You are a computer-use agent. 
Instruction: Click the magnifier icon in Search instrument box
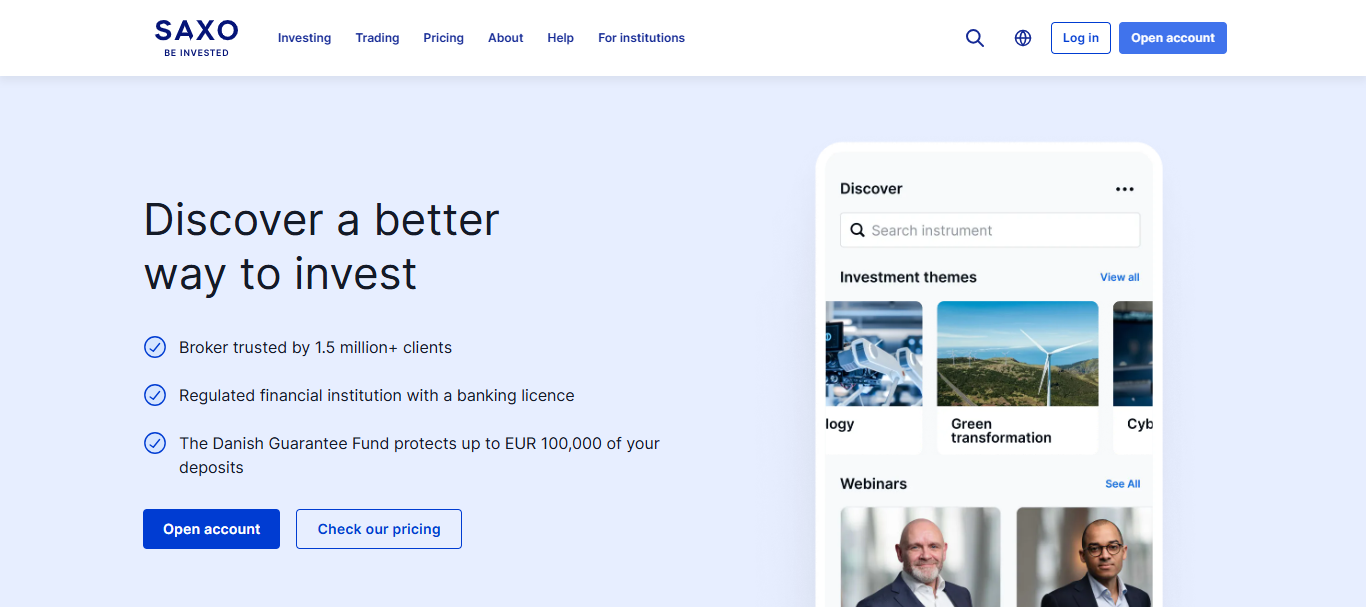pyautogui.click(x=857, y=230)
